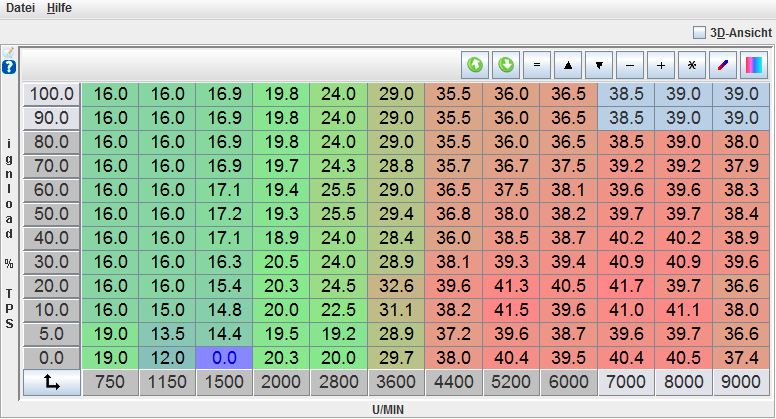Click the asterisk multiply button

click(x=692, y=65)
